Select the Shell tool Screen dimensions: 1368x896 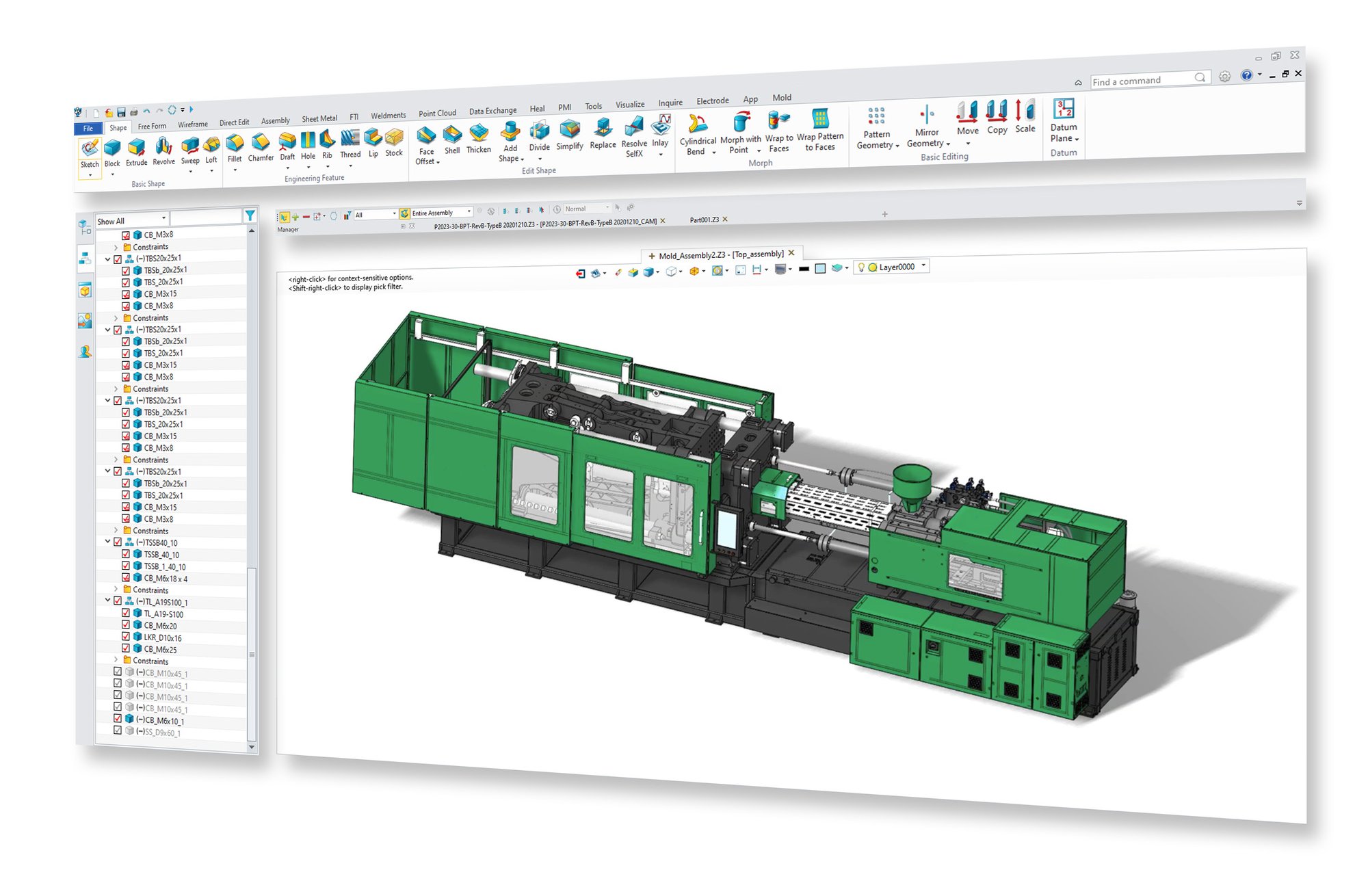tap(452, 140)
